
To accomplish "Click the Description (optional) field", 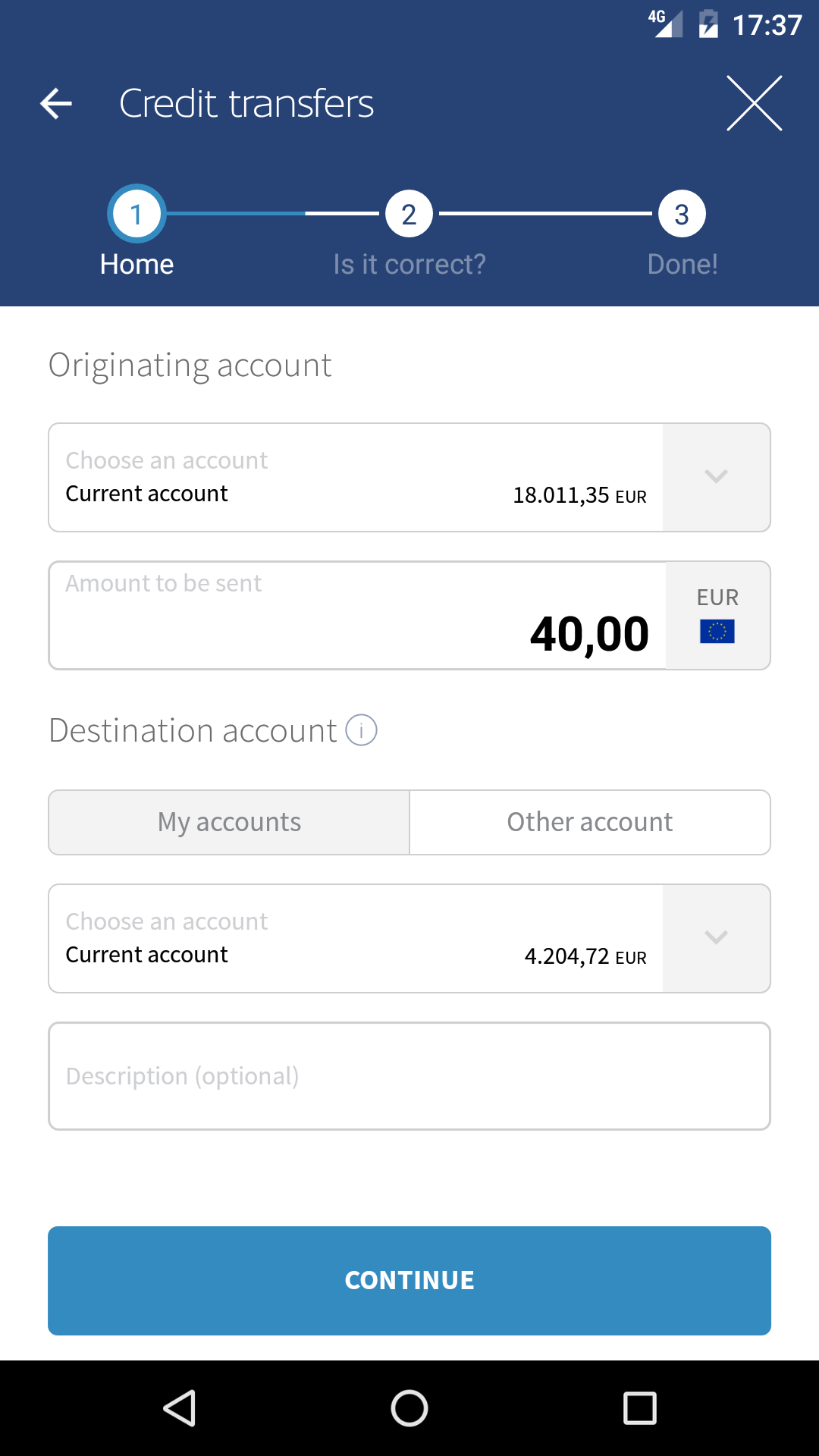I will click(409, 1076).
